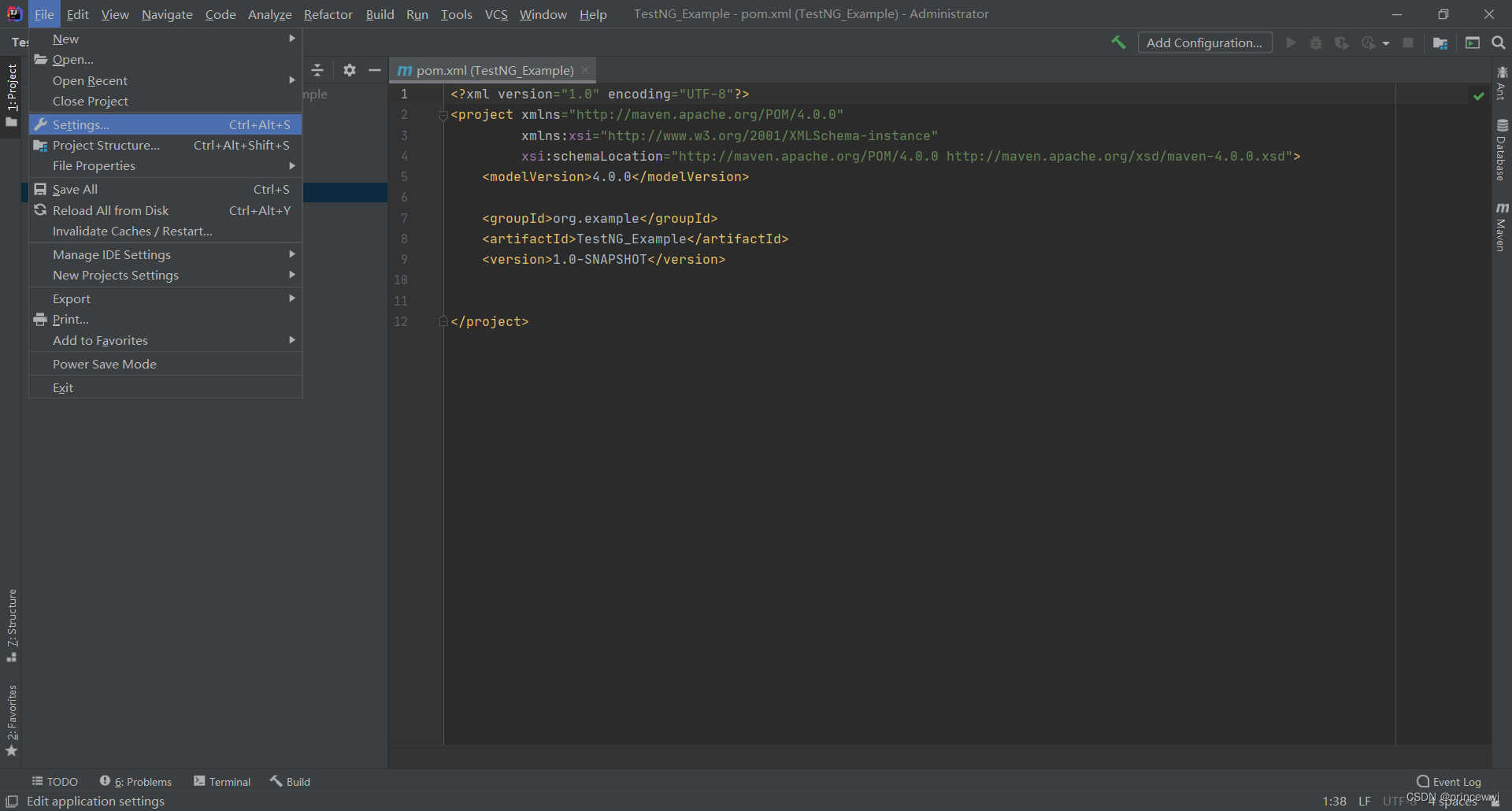Click Open... in File menu

(x=165, y=60)
